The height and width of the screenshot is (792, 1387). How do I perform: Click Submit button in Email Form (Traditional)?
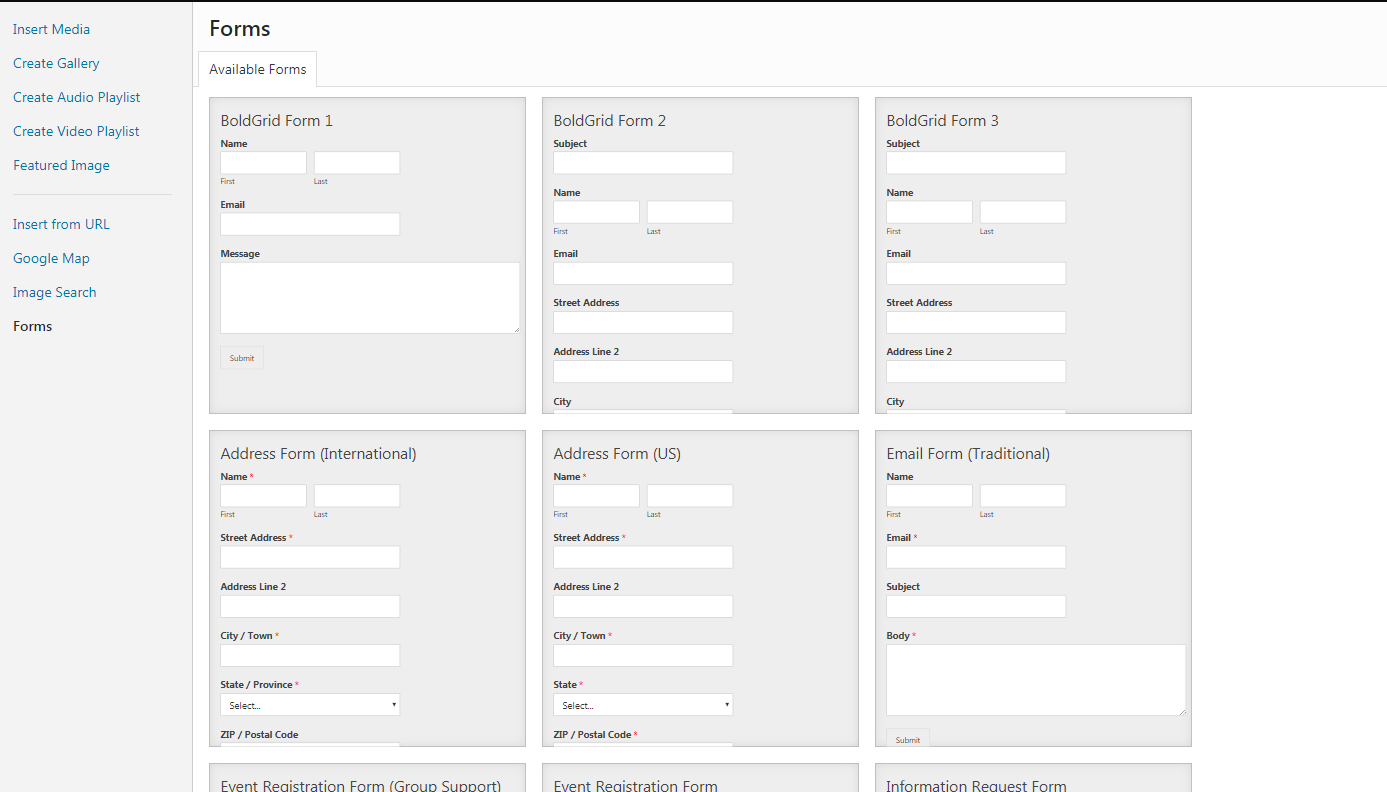tap(908, 739)
